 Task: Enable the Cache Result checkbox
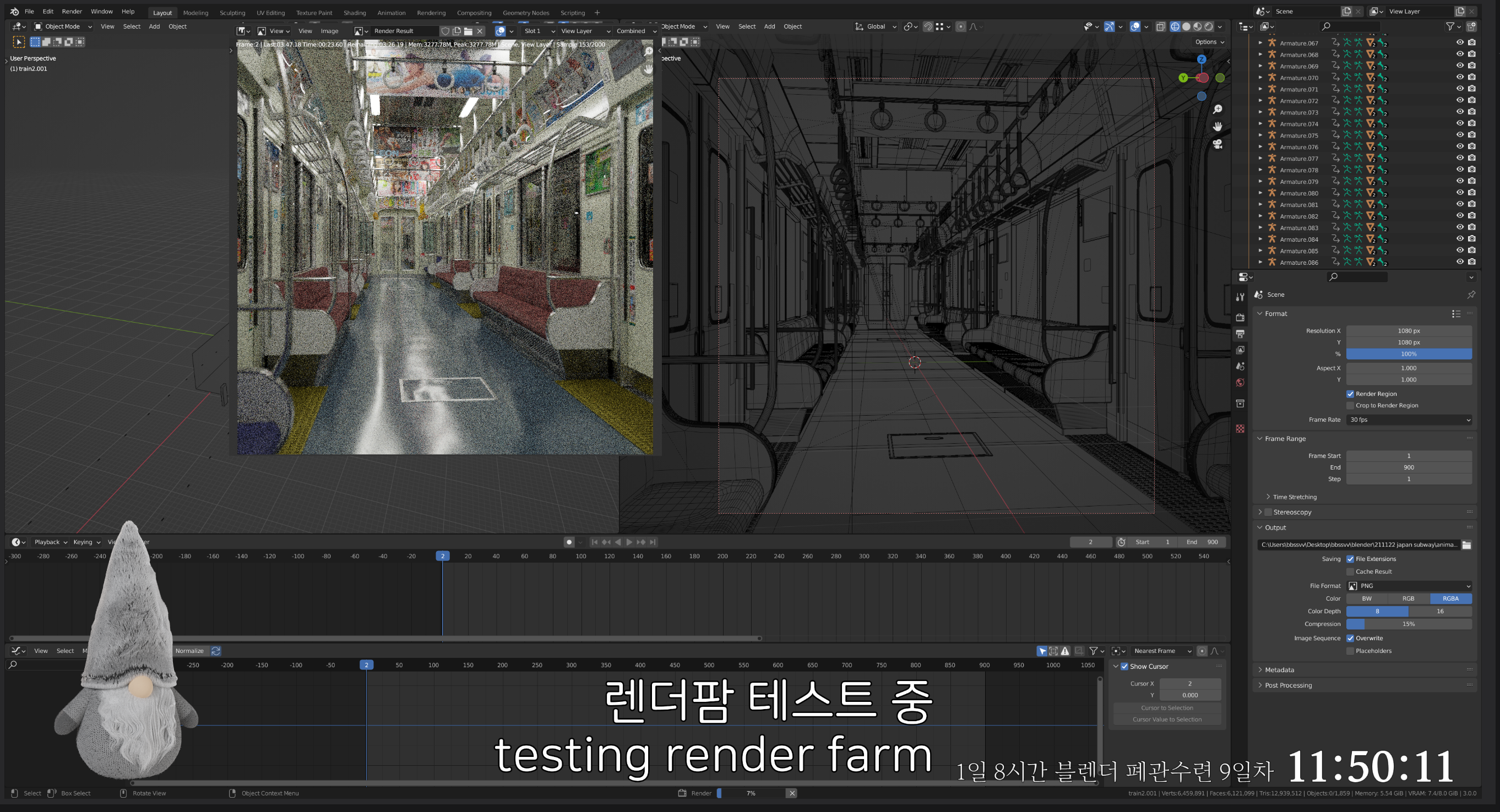tap(1350, 571)
